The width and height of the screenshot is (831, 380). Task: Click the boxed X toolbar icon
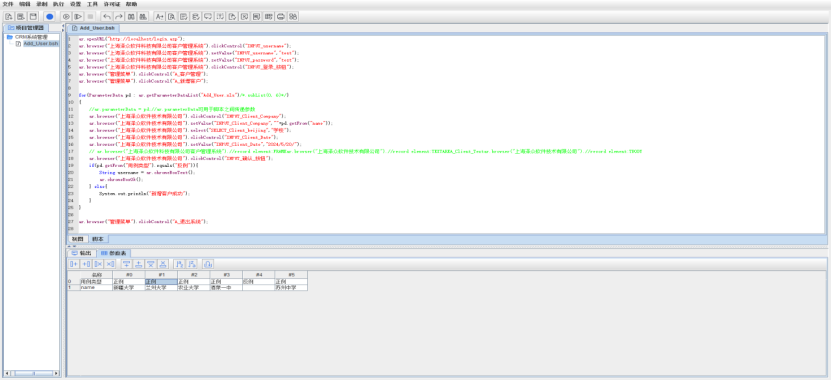(x=244, y=16)
